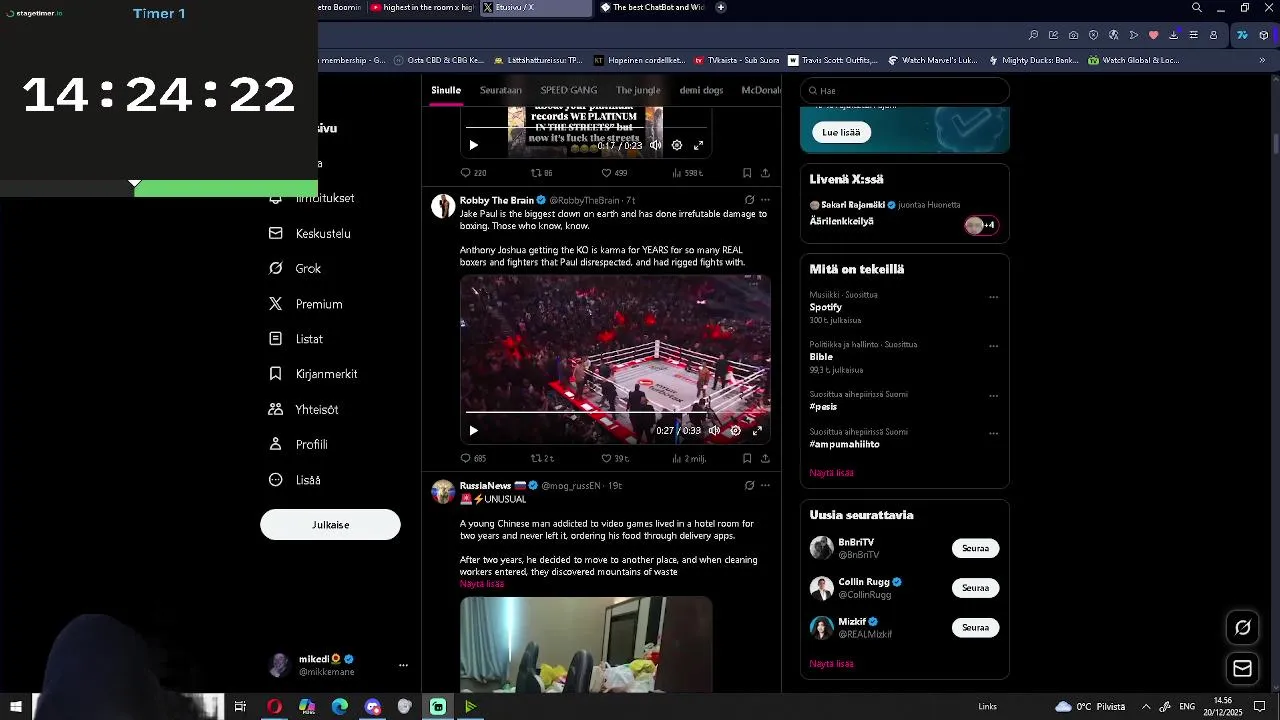Play the Jake Paul boxing video
1280x720 pixels.
(x=474, y=431)
